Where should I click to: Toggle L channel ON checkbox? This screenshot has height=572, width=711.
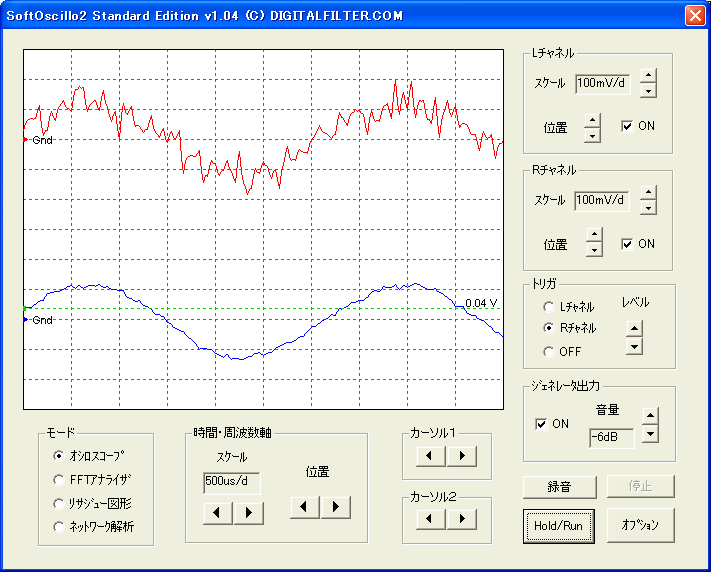tap(627, 126)
